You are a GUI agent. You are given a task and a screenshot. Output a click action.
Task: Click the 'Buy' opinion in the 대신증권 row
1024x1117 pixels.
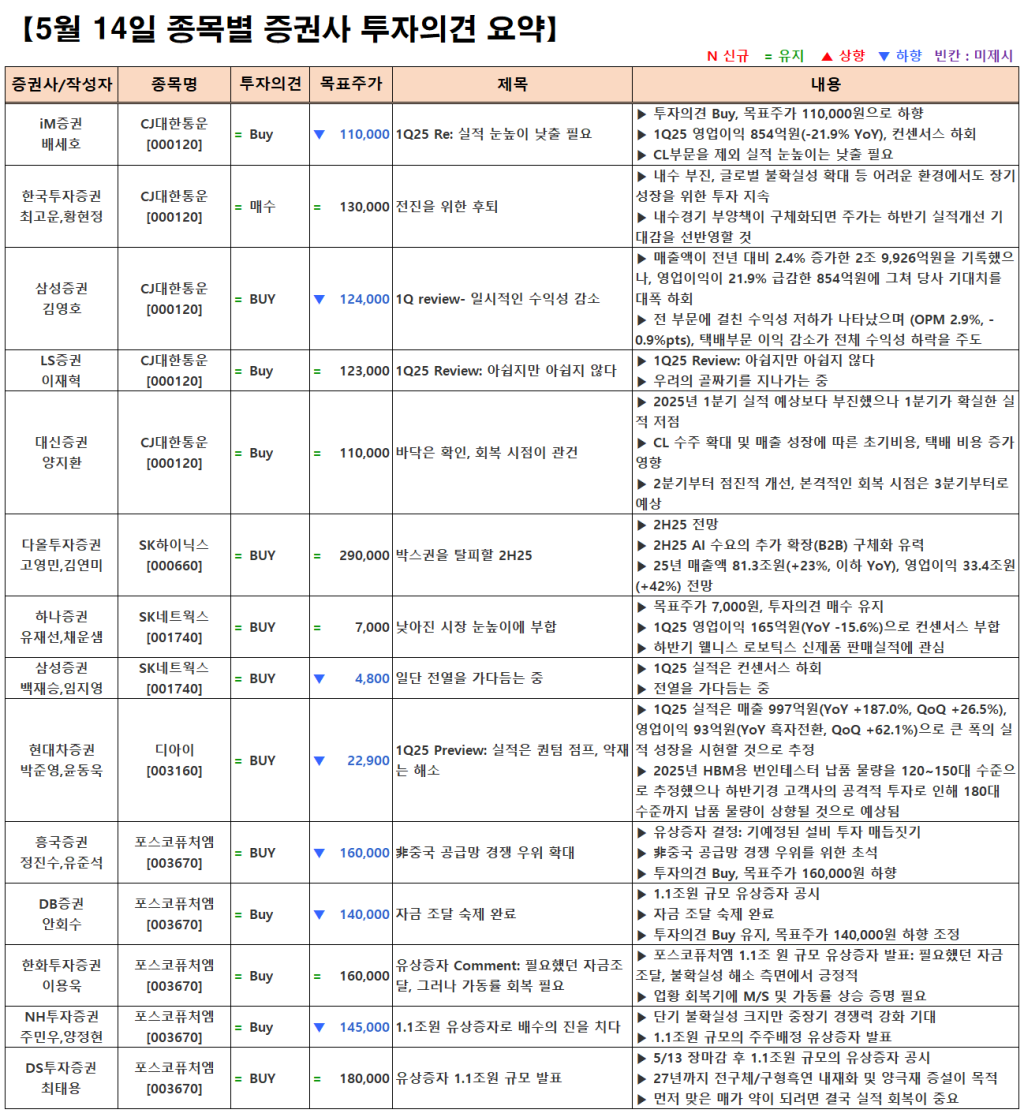262,453
